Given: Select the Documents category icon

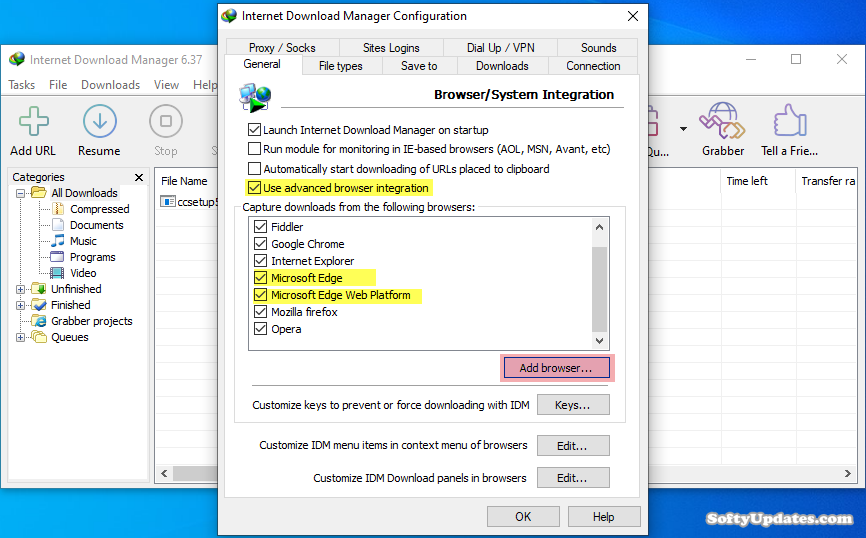Looking at the screenshot, I should [x=58, y=225].
